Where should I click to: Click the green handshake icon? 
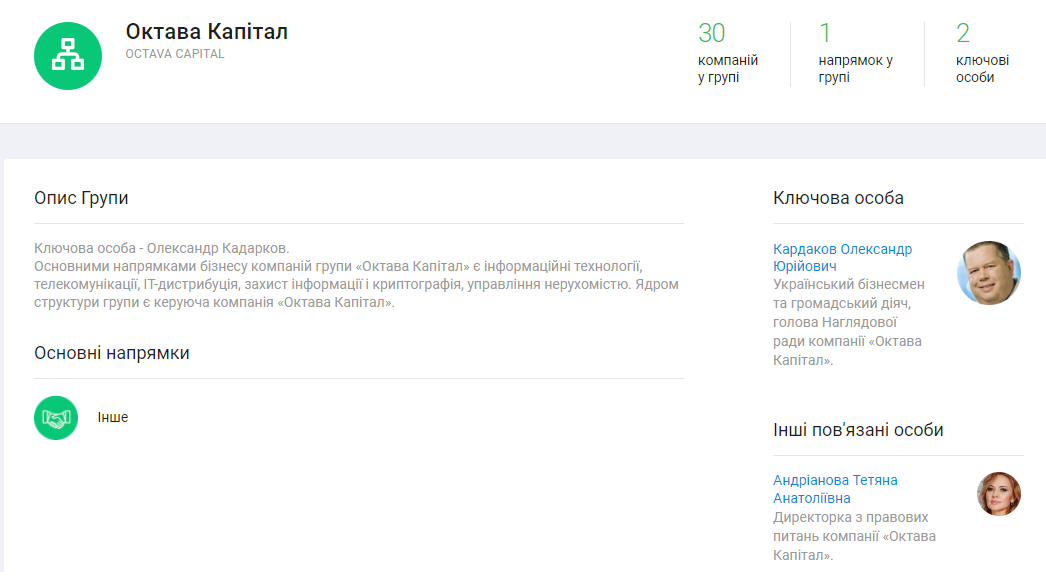pyautogui.click(x=56, y=418)
